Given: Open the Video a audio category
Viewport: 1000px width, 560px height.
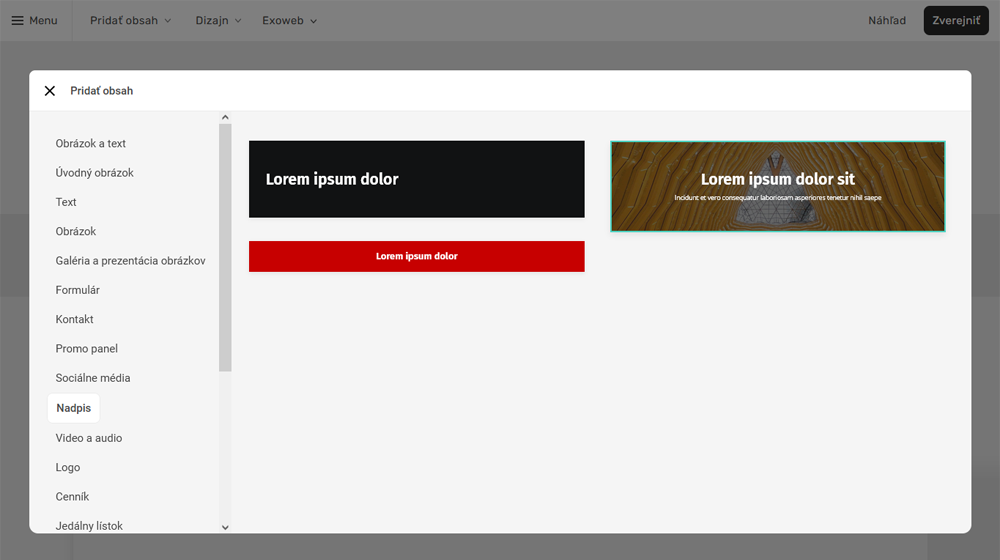Looking at the screenshot, I should 89,438.
